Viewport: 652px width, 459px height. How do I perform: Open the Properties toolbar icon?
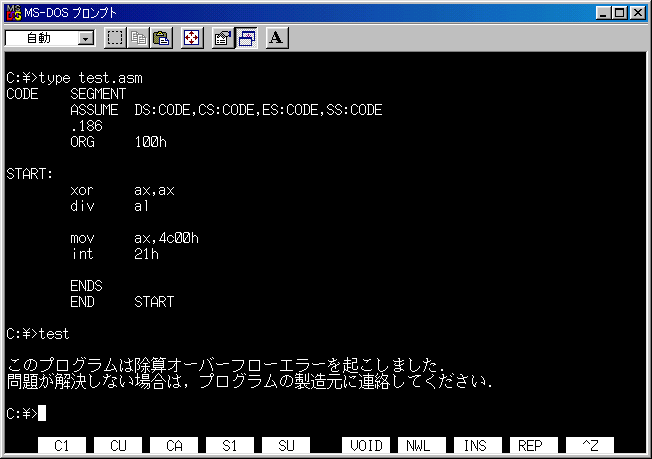[222, 38]
